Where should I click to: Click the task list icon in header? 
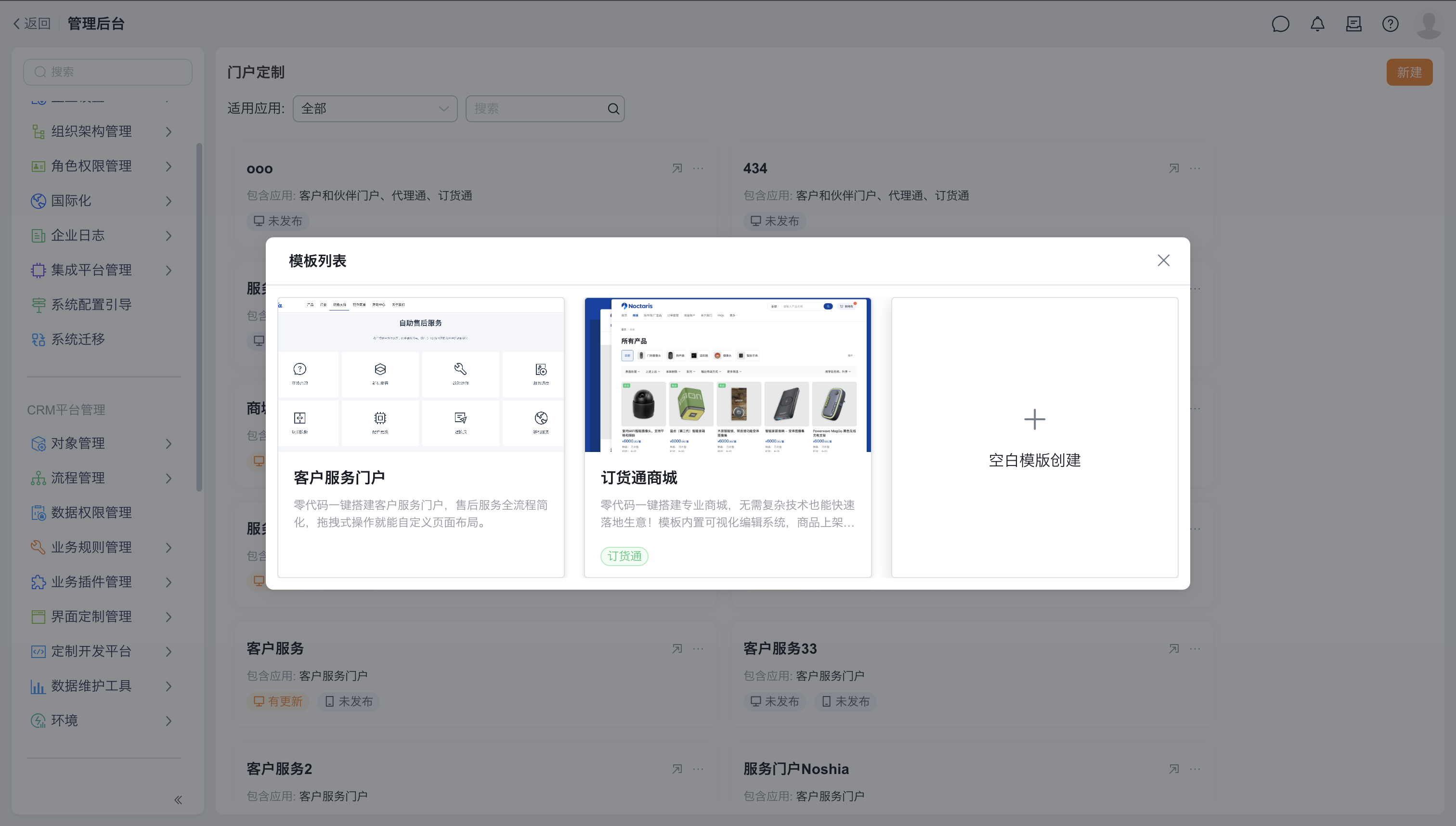tap(1353, 24)
